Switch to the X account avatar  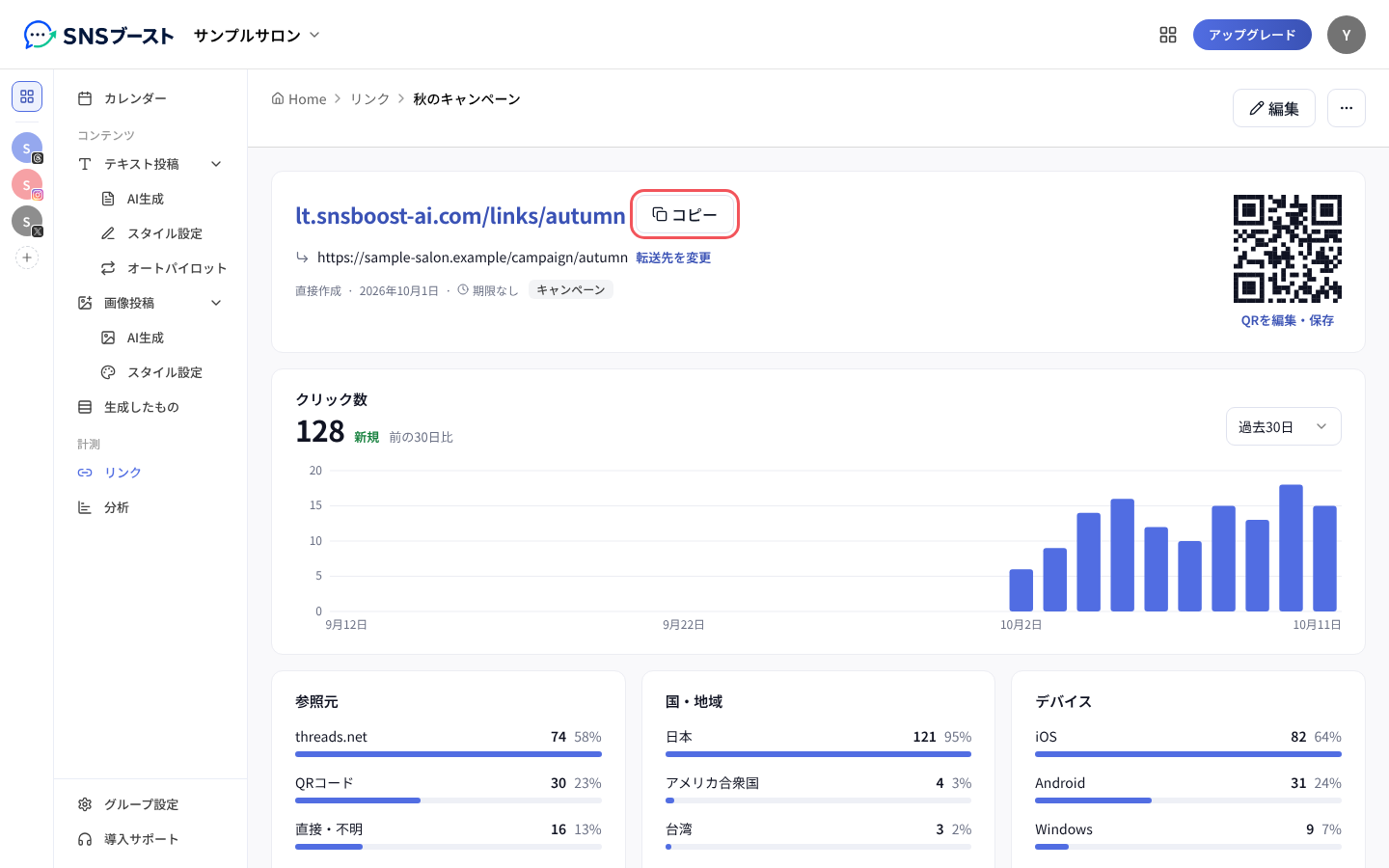click(x=27, y=221)
